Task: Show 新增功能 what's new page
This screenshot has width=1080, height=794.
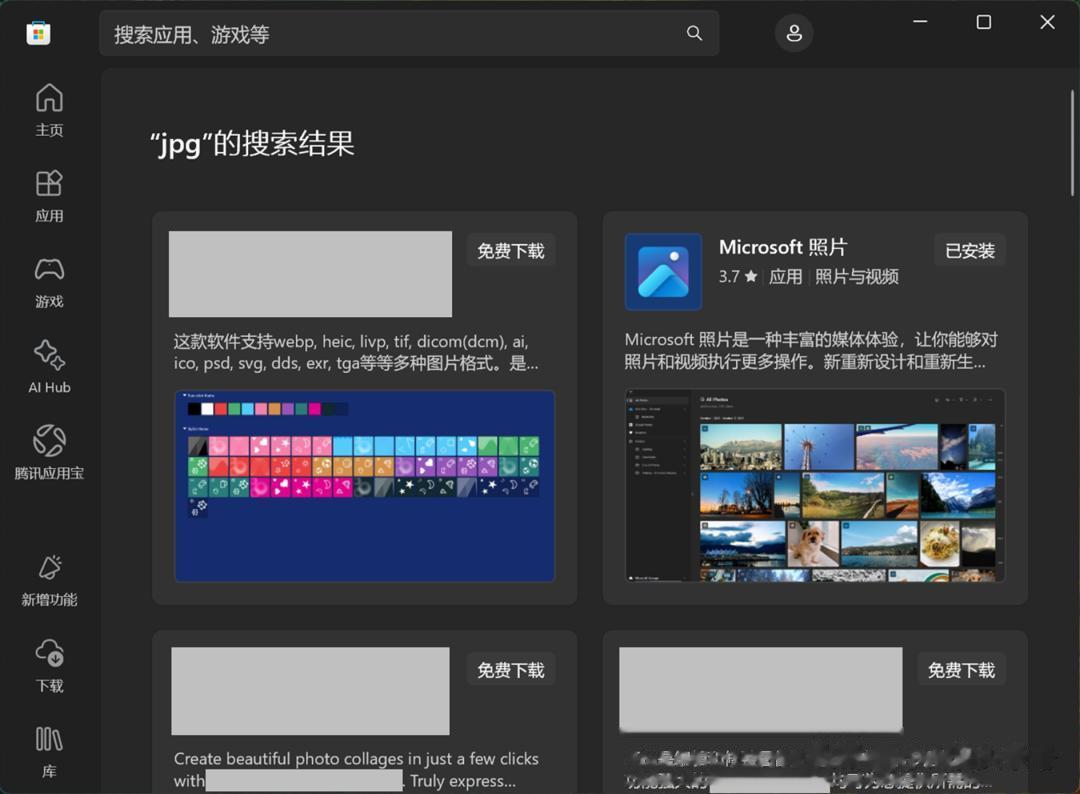Action: [49, 581]
